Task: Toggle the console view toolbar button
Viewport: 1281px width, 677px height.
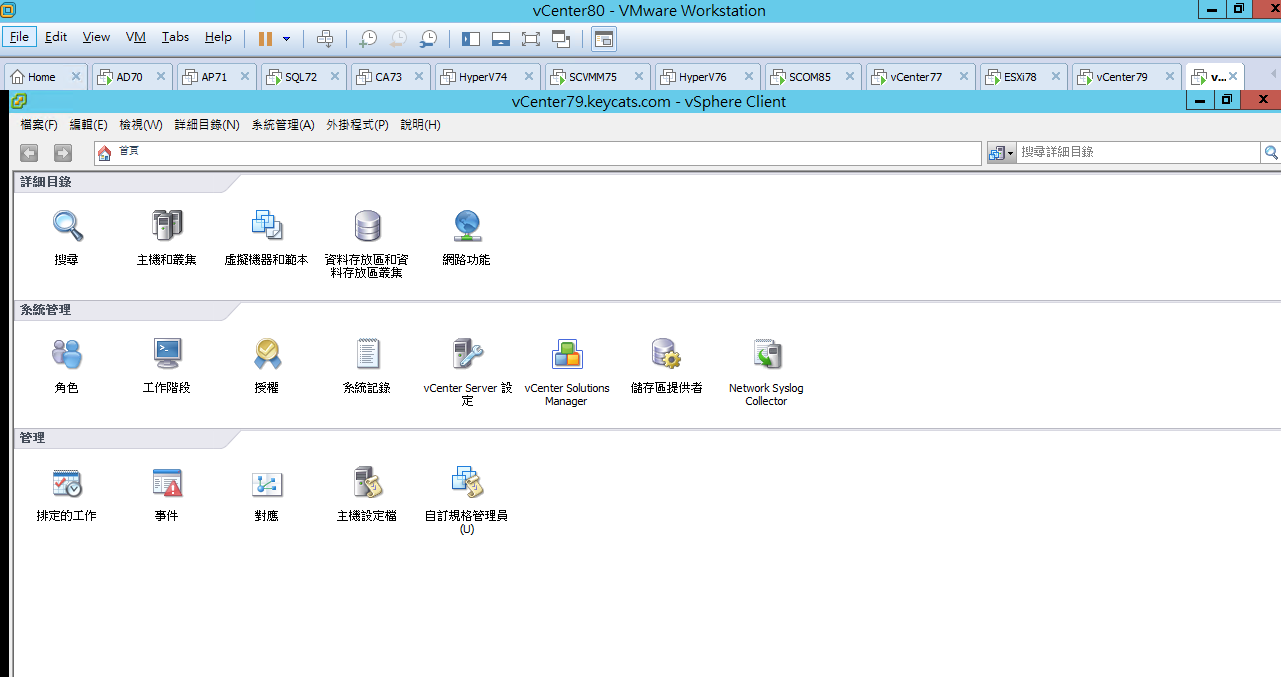Action: [x=604, y=38]
